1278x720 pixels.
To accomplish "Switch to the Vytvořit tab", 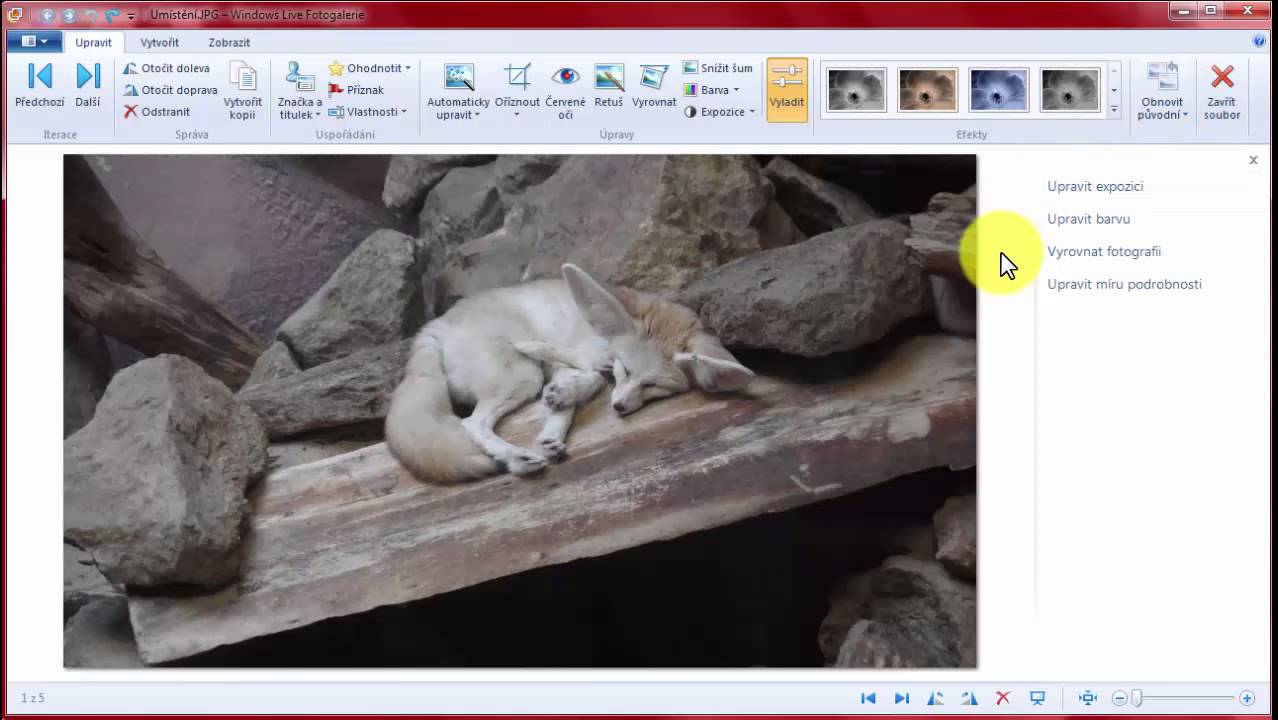I will coord(160,42).
